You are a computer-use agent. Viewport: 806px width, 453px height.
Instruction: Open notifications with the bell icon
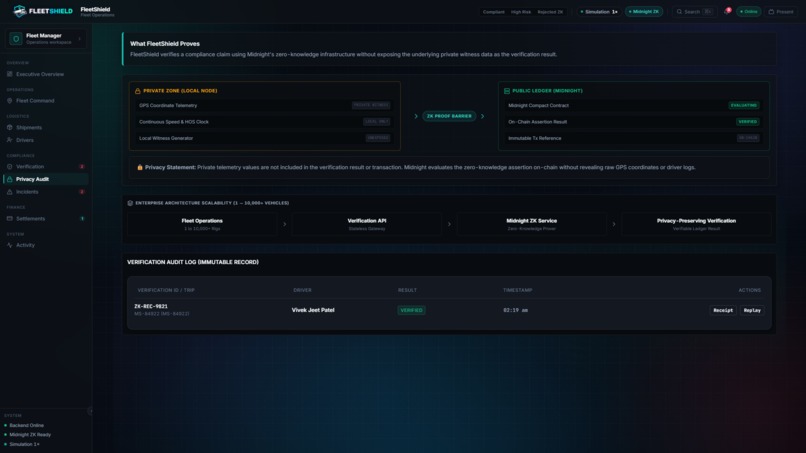pyautogui.click(x=727, y=11)
